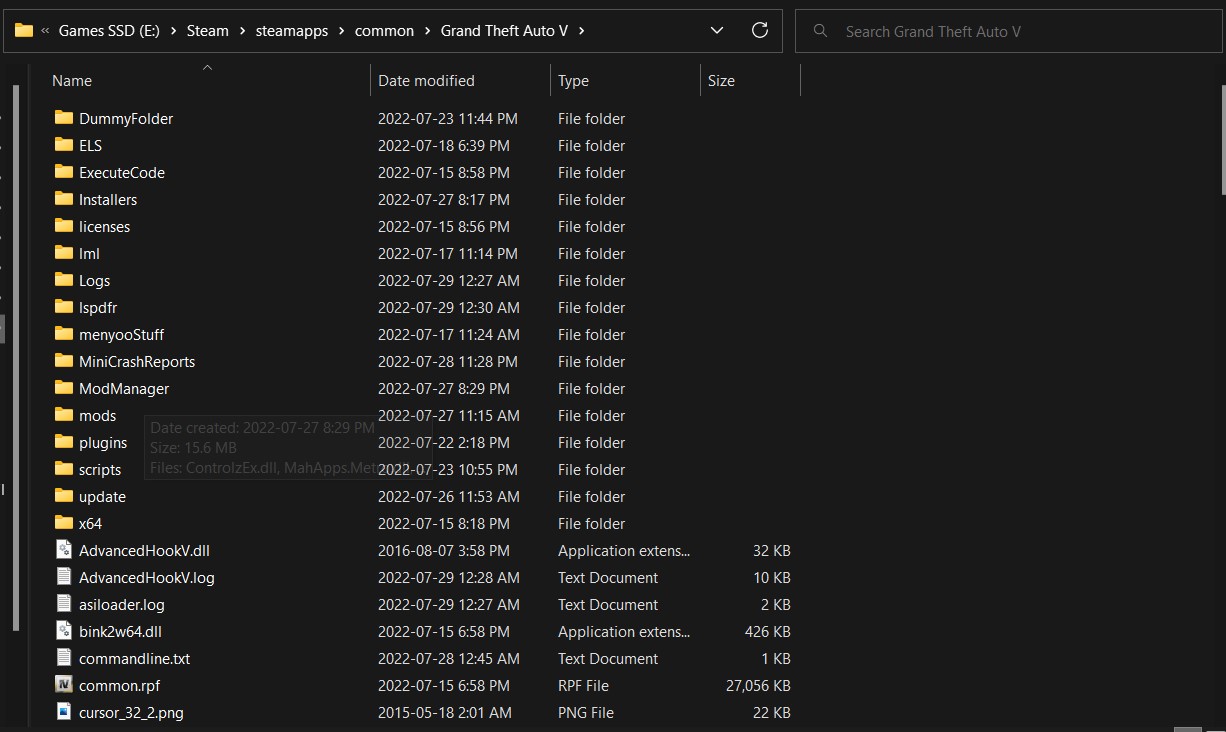Expand chevron after Steam in path
The height and width of the screenshot is (732, 1226).
(x=241, y=31)
